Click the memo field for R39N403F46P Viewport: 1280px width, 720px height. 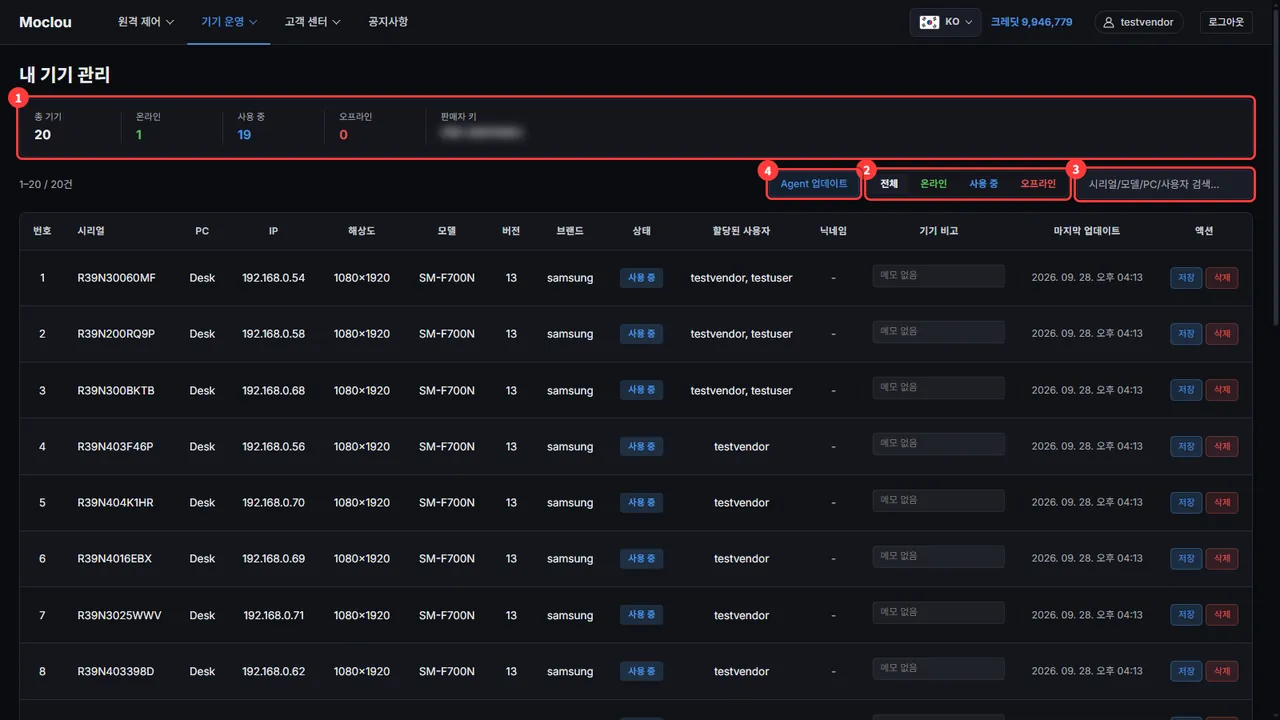click(x=938, y=444)
